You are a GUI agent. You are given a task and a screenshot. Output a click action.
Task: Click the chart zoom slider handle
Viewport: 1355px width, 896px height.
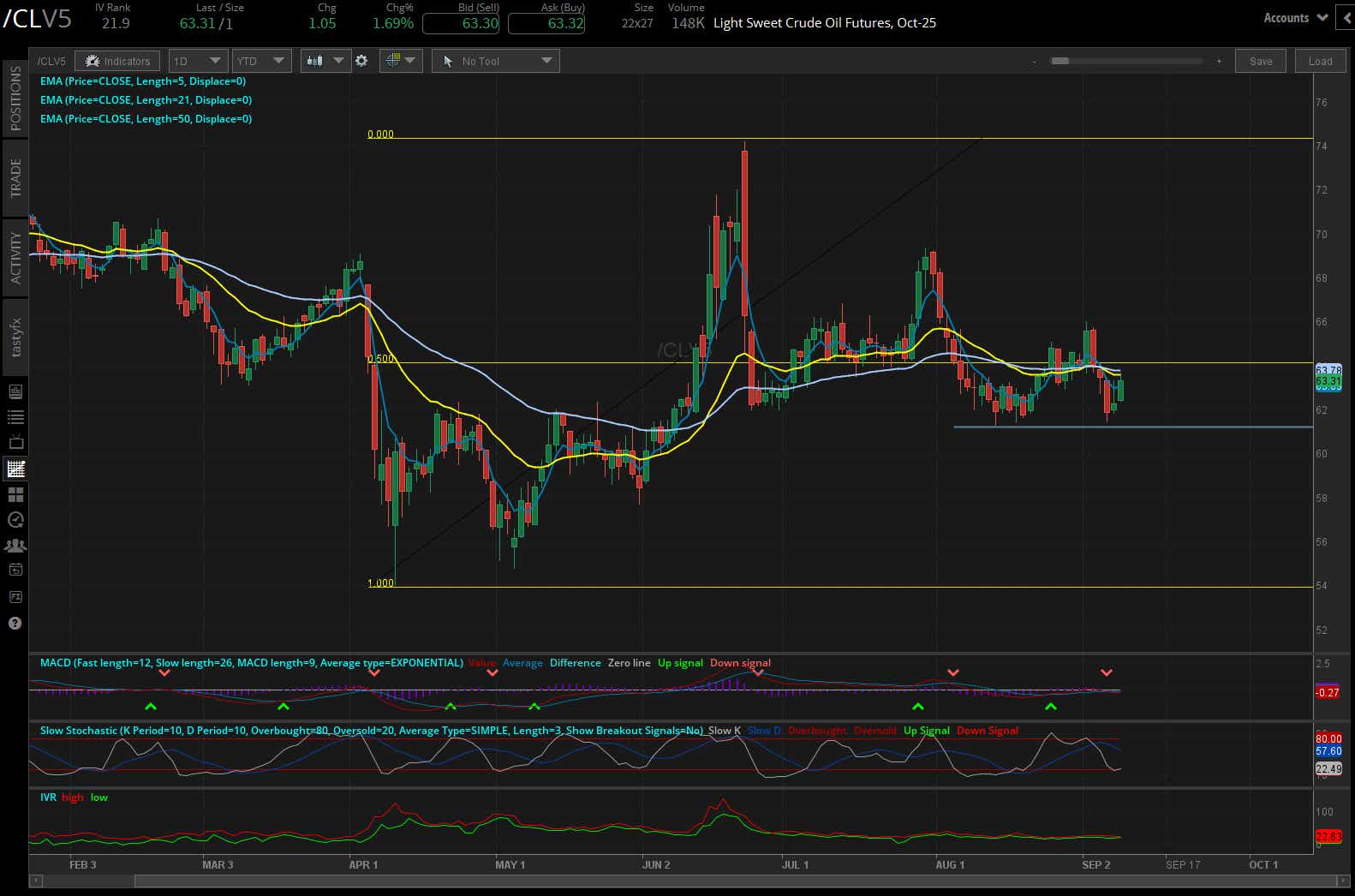click(x=1060, y=62)
